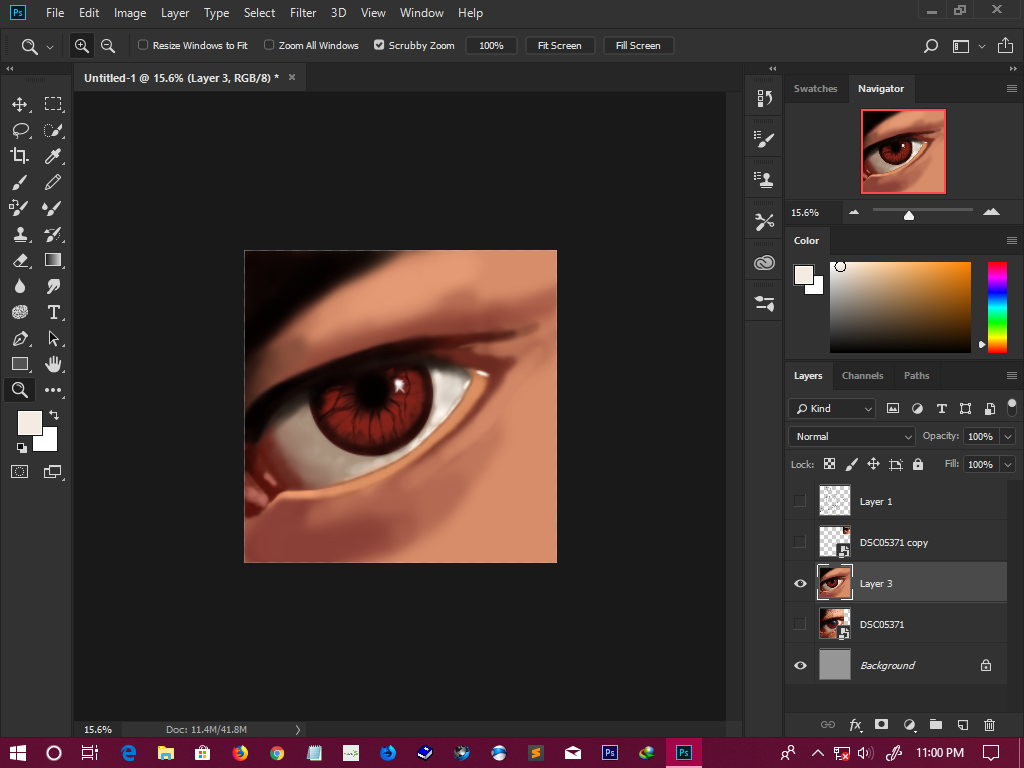
Task: Open layer style fx menu
Action: (x=855, y=724)
